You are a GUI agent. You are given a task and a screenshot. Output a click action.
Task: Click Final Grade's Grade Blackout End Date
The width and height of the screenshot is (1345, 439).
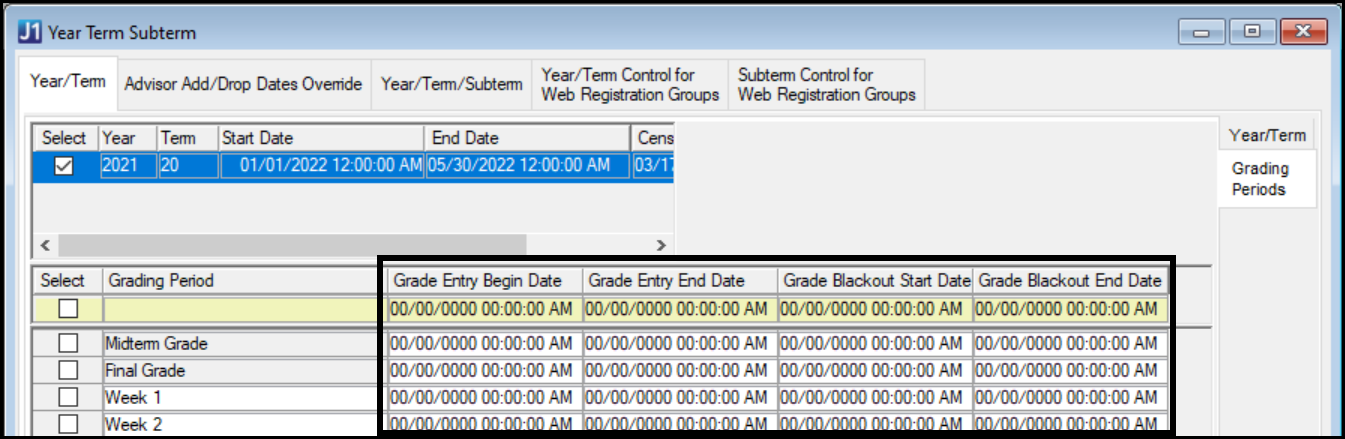click(1070, 371)
